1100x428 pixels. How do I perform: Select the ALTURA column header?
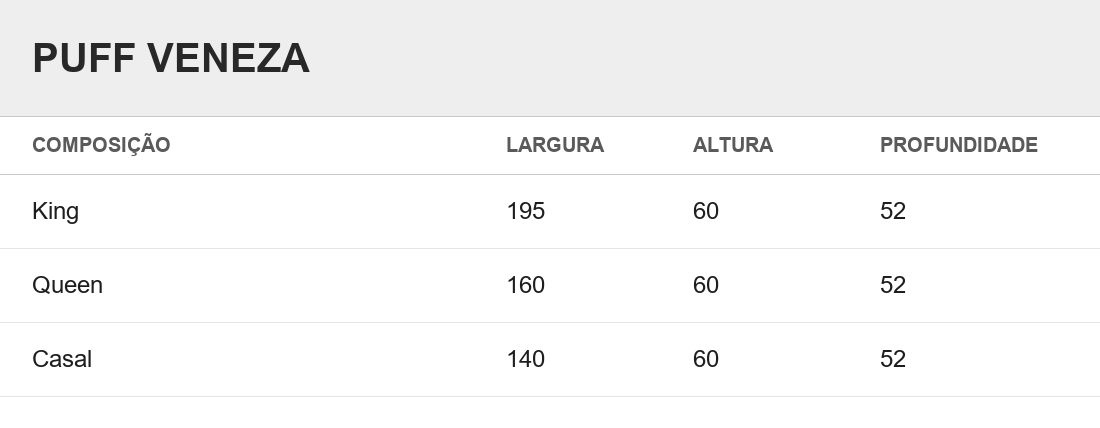coord(732,145)
